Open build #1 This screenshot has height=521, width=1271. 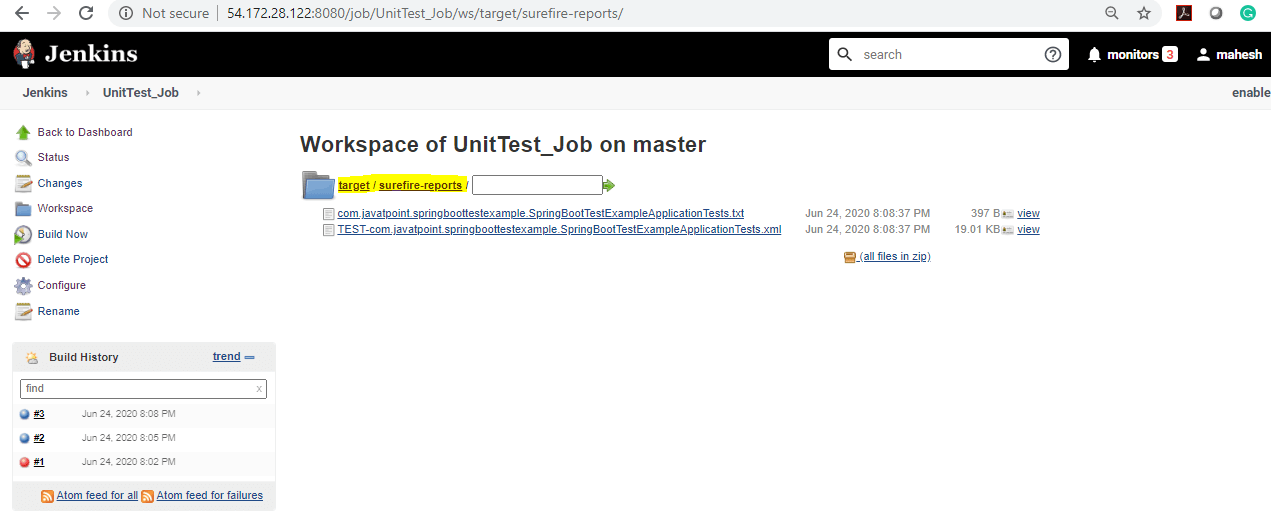pos(39,462)
